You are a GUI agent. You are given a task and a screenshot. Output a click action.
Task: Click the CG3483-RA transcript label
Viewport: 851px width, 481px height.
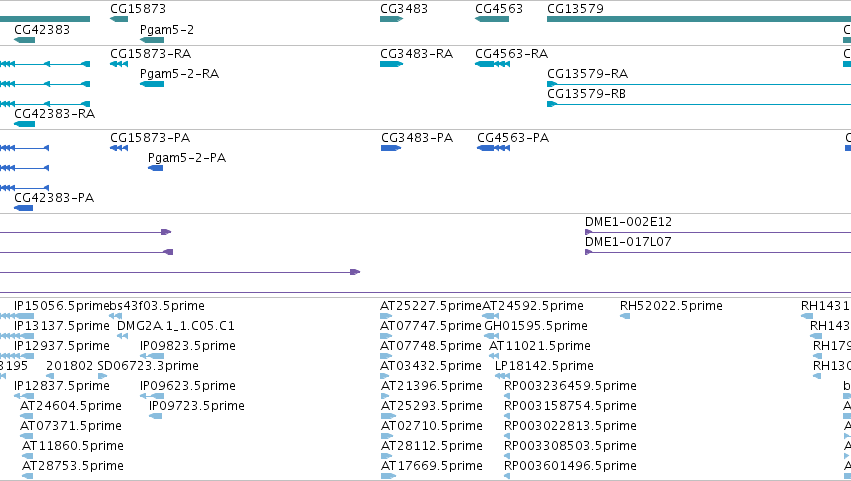[x=416, y=54]
